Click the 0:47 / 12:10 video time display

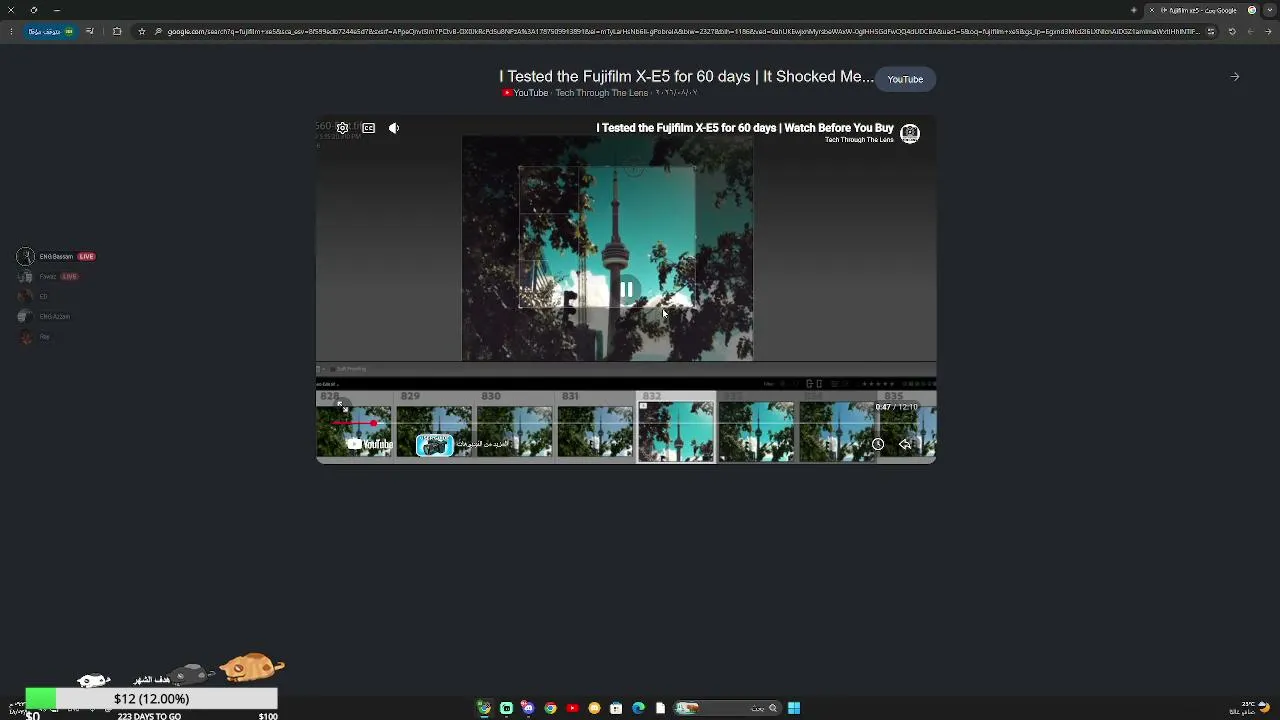[x=896, y=407]
